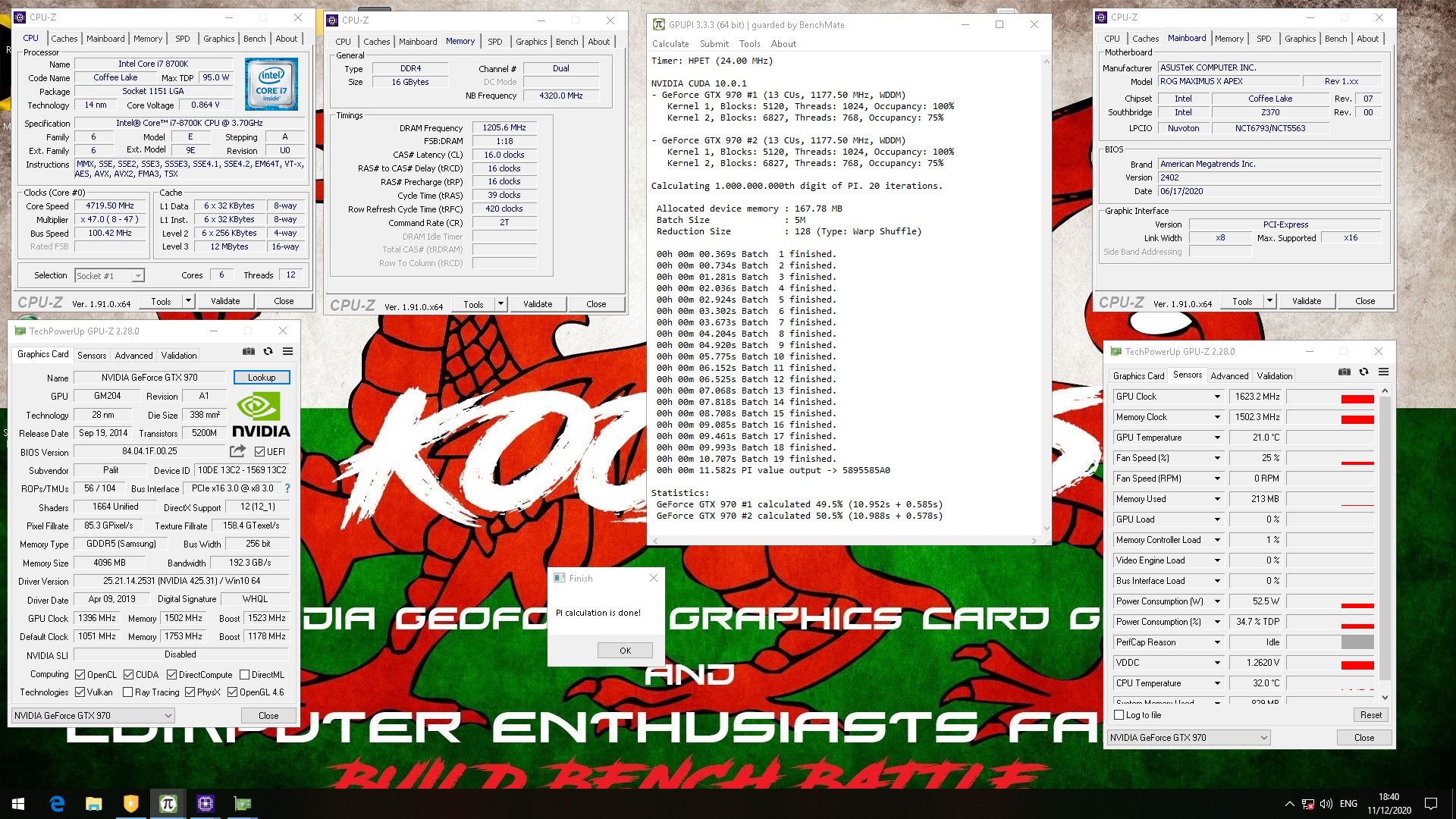Switch to SPD tab in Memory CPU-Z
Image resolution: width=1456 pixels, height=819 pixels.
point(494,42)
